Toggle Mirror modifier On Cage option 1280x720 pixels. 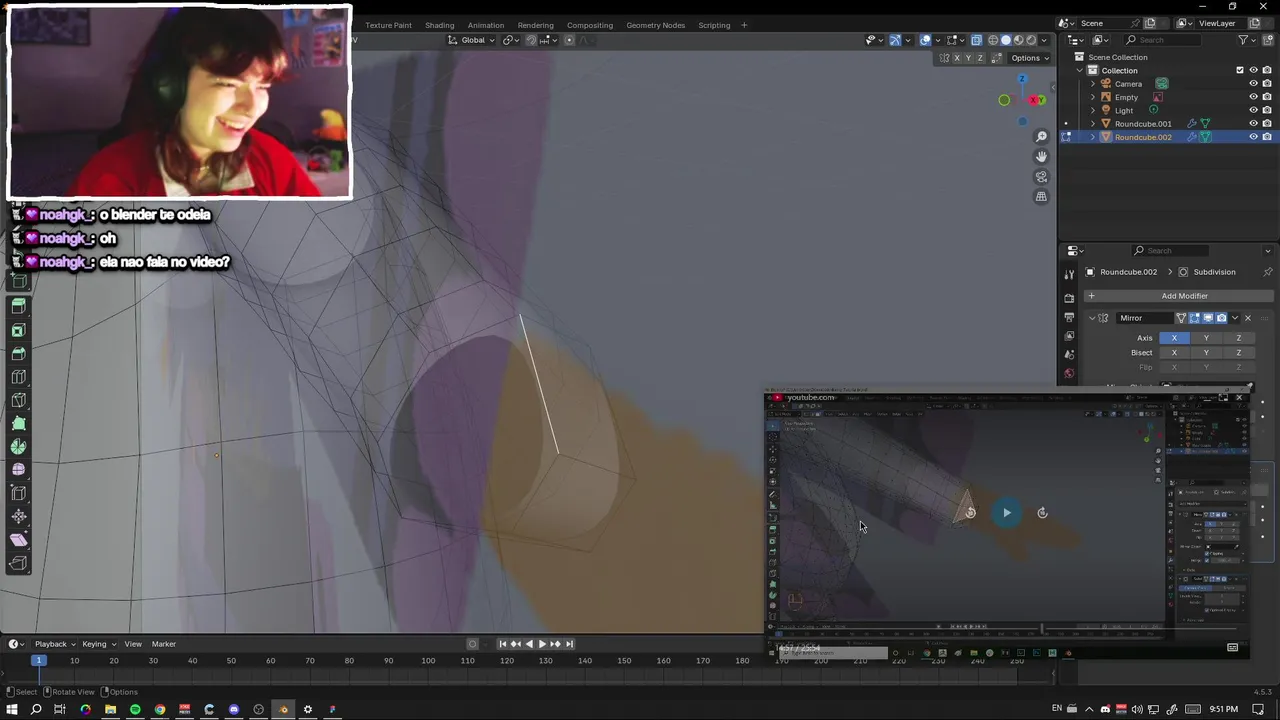pyautogui.click(x=1181, y=318)
